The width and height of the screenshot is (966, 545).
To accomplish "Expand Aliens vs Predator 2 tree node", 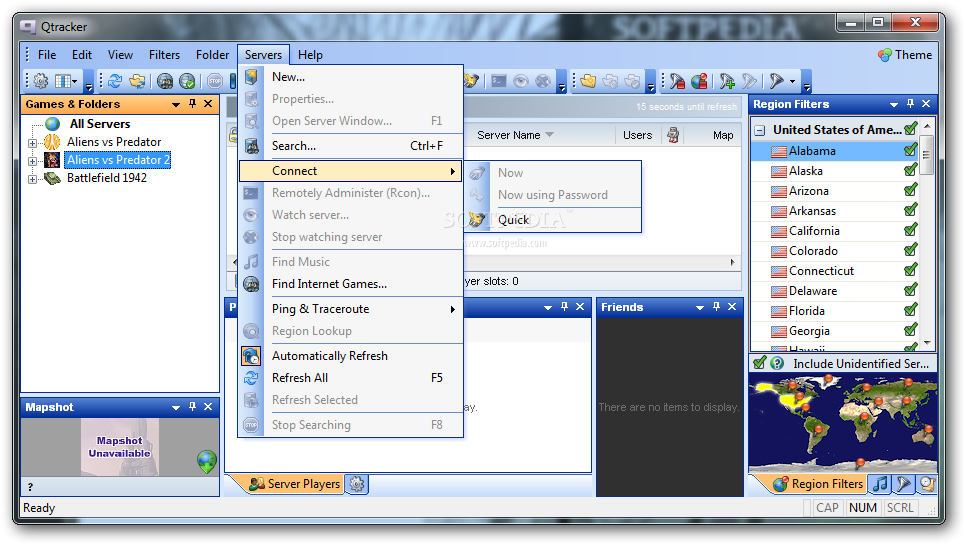I will [33, 161].
